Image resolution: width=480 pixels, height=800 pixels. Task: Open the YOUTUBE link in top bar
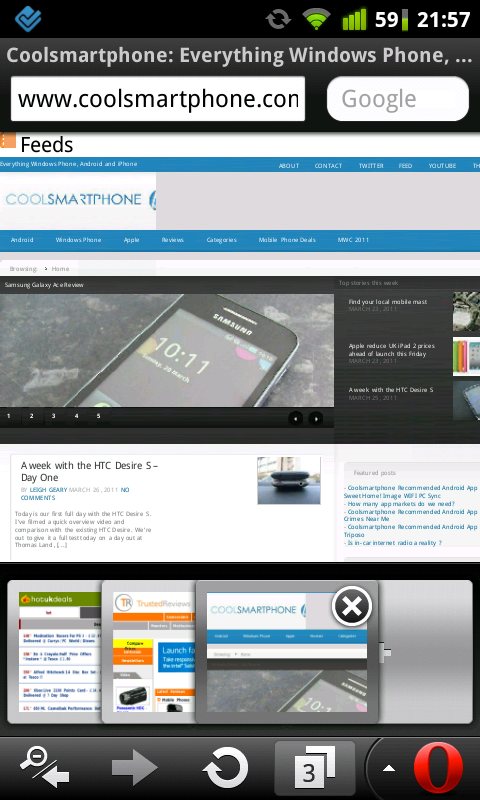(442, 166)
